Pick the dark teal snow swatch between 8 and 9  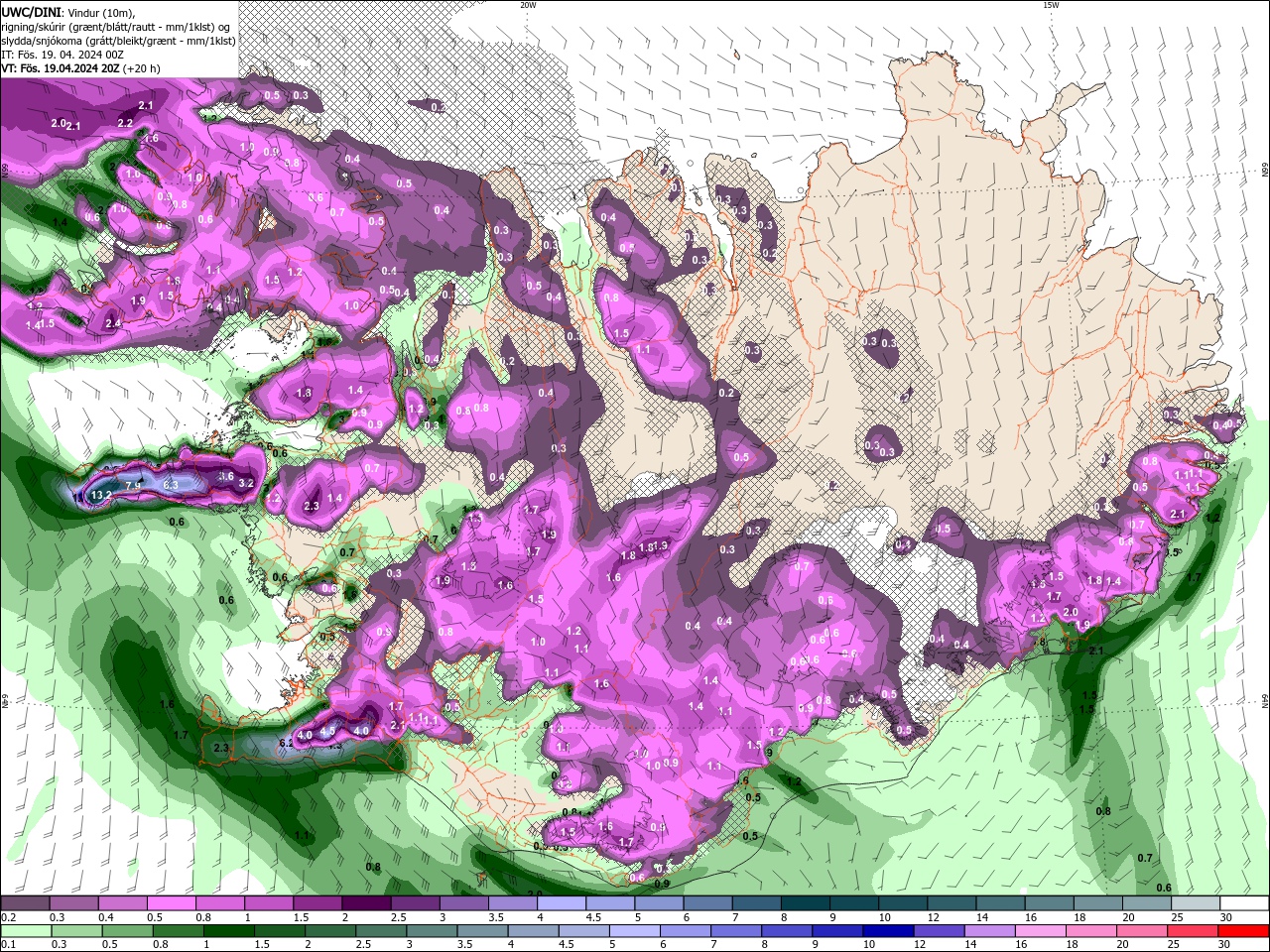tap(805, 903)
